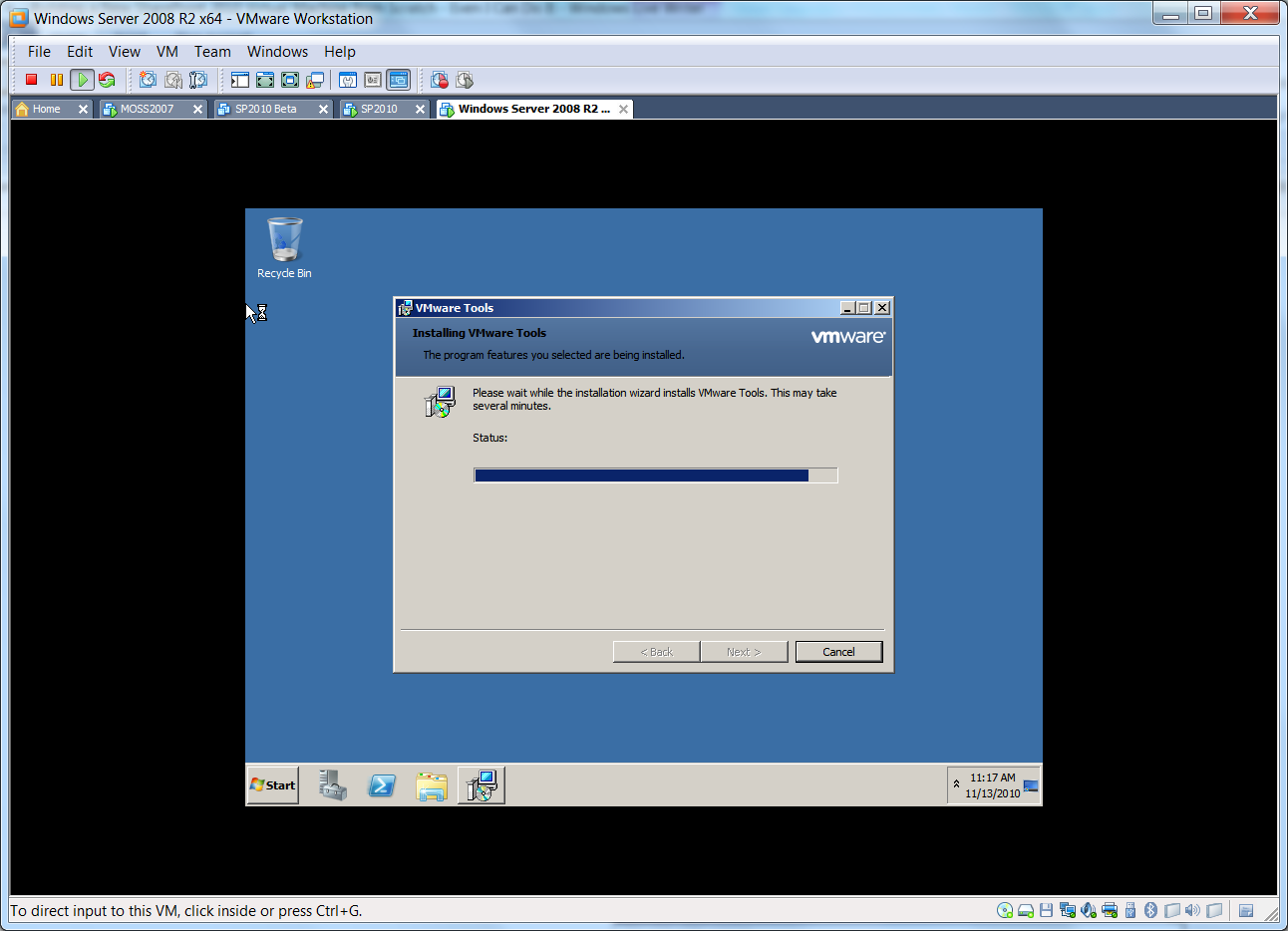Open the Team menu
Image resolution: width=1288 pixels, height=931 pixels.
click(212, 52)
